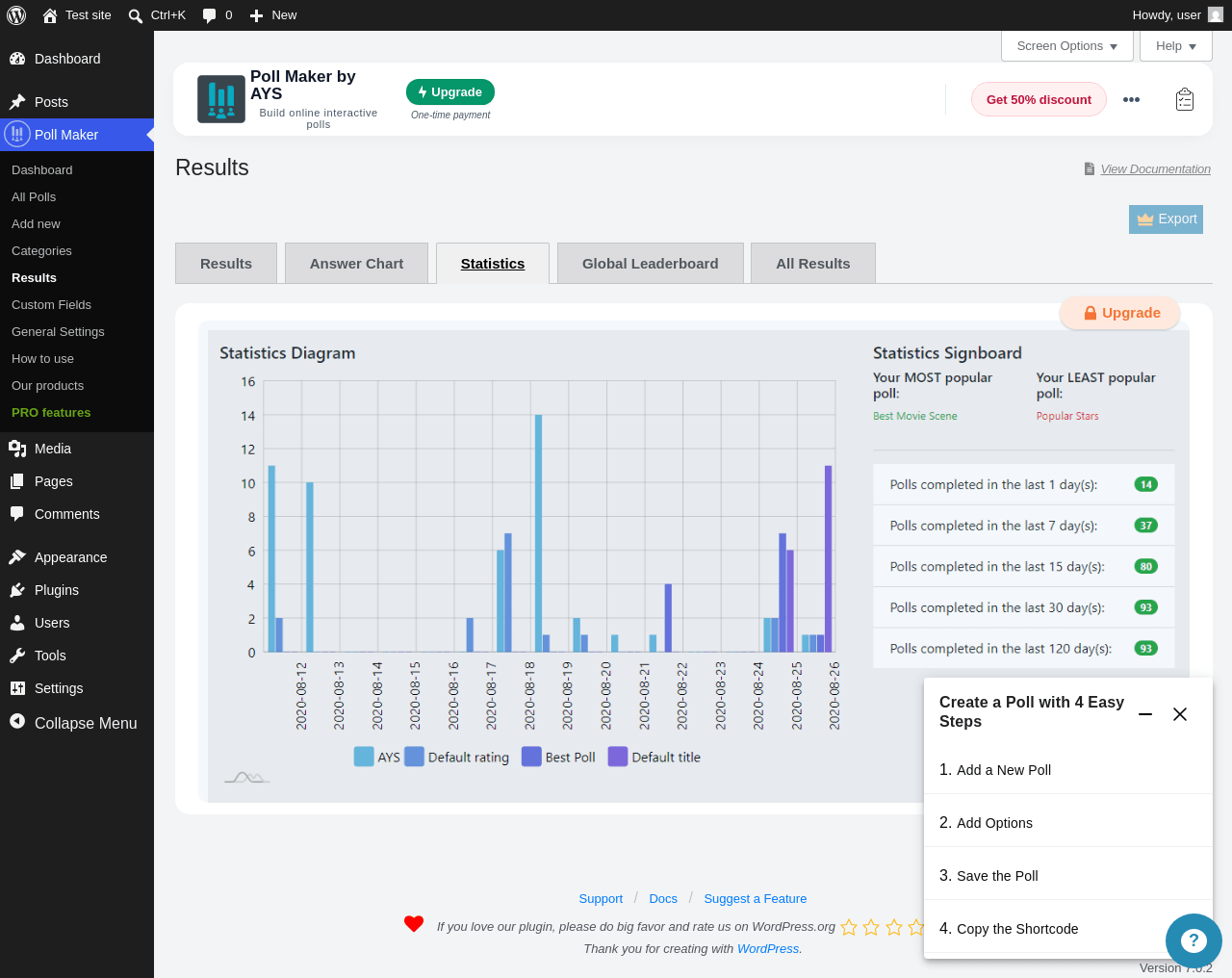Open the View Documentation link
The width and height of the screenshot is (1232, 978).
(x=1155, y=169)
